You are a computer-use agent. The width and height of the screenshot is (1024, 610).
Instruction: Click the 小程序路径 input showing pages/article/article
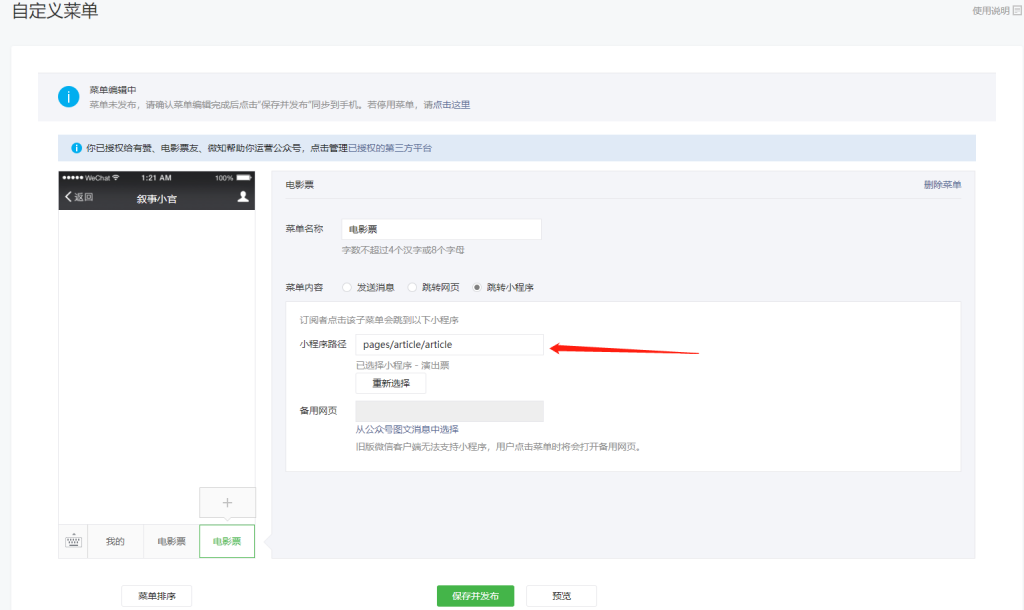pos(449,344)
